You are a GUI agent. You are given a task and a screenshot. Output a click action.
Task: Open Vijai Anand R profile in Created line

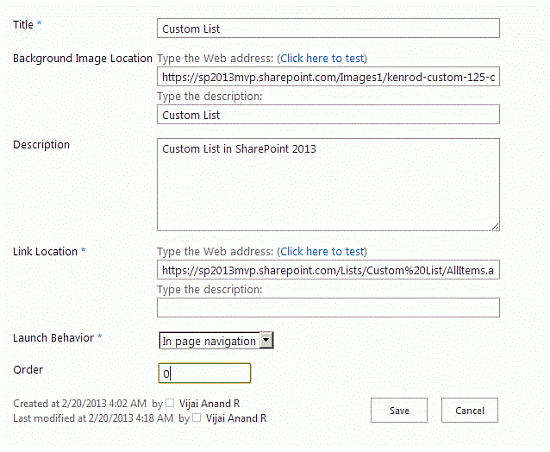coord(209,404)
